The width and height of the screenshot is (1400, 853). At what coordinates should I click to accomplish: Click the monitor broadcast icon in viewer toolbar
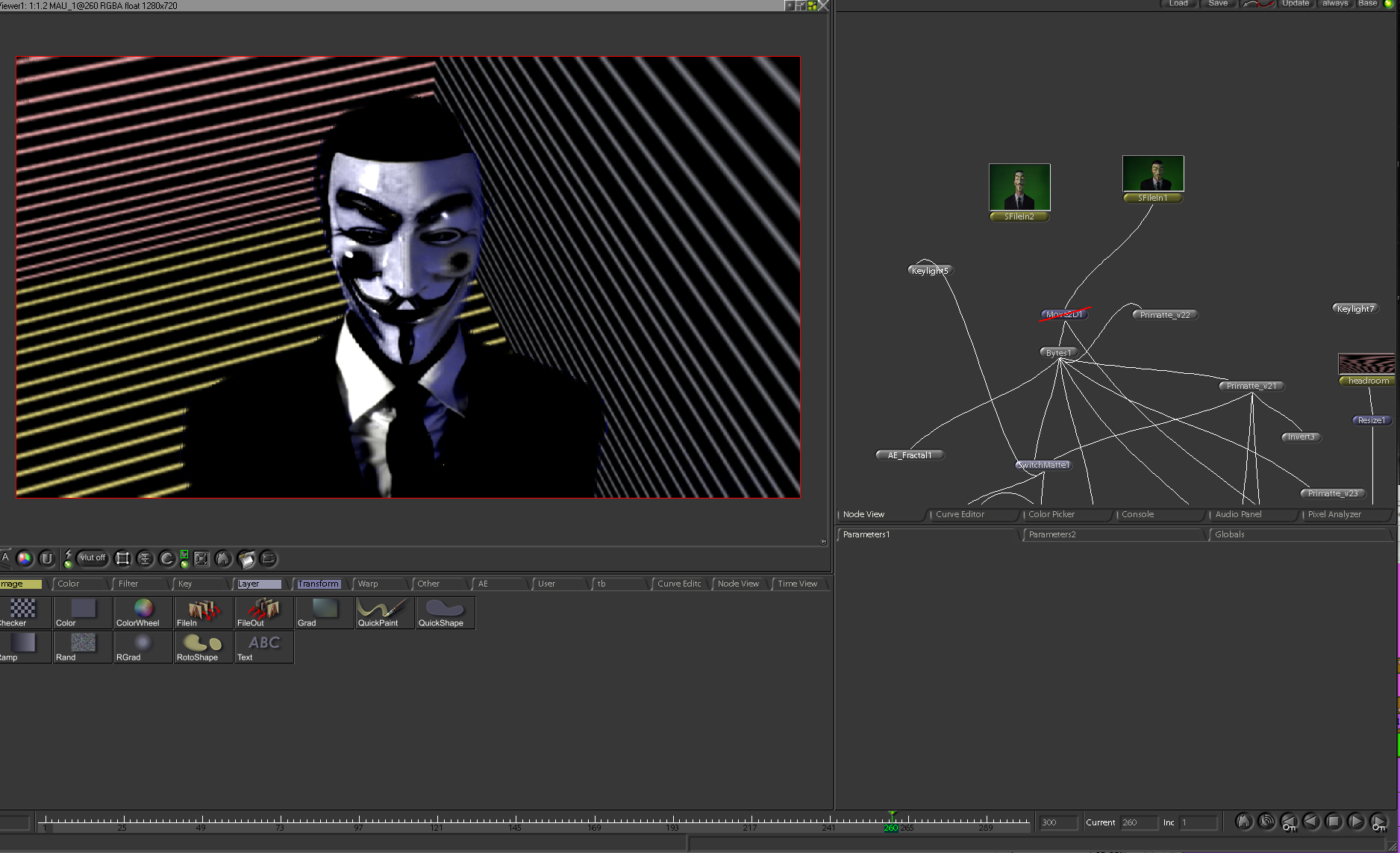point(269,558)
